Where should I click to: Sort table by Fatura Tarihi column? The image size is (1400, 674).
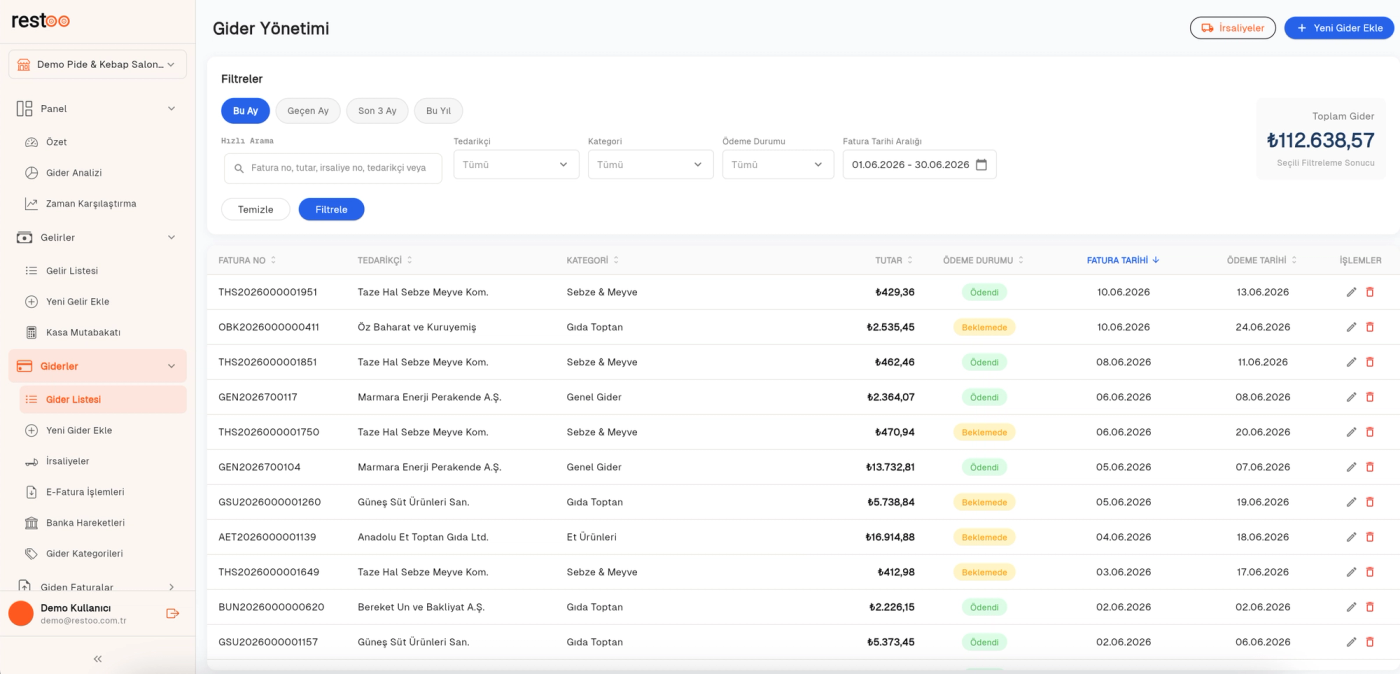pos(1123,260)
